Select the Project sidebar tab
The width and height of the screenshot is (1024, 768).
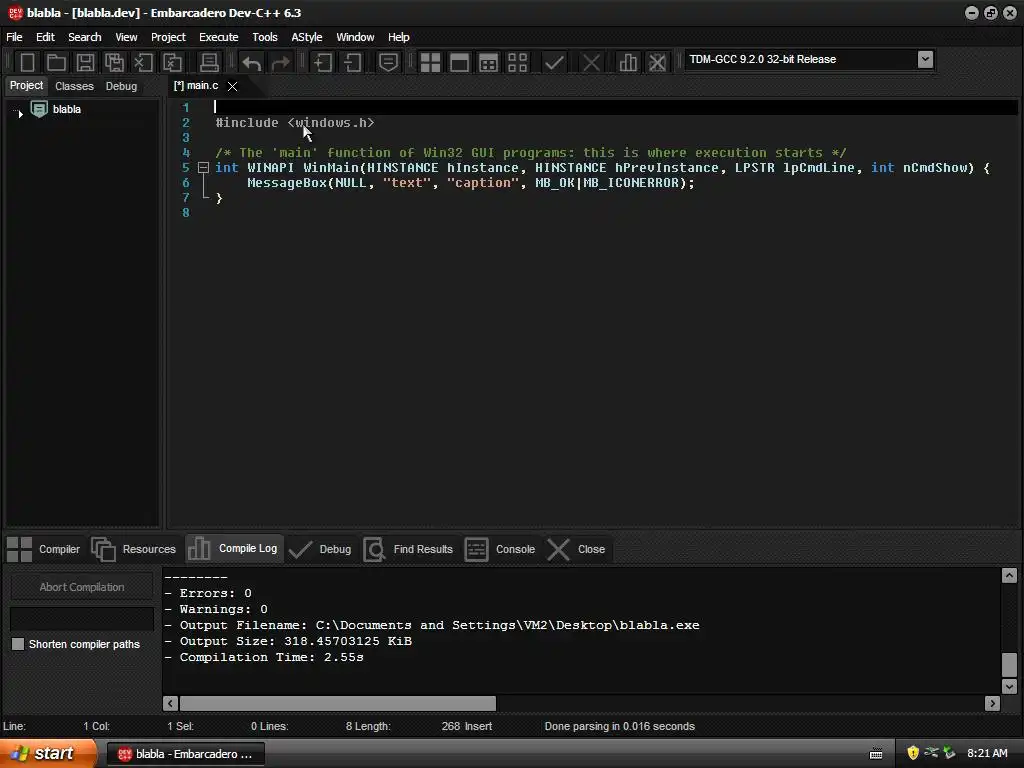point(26,86)
